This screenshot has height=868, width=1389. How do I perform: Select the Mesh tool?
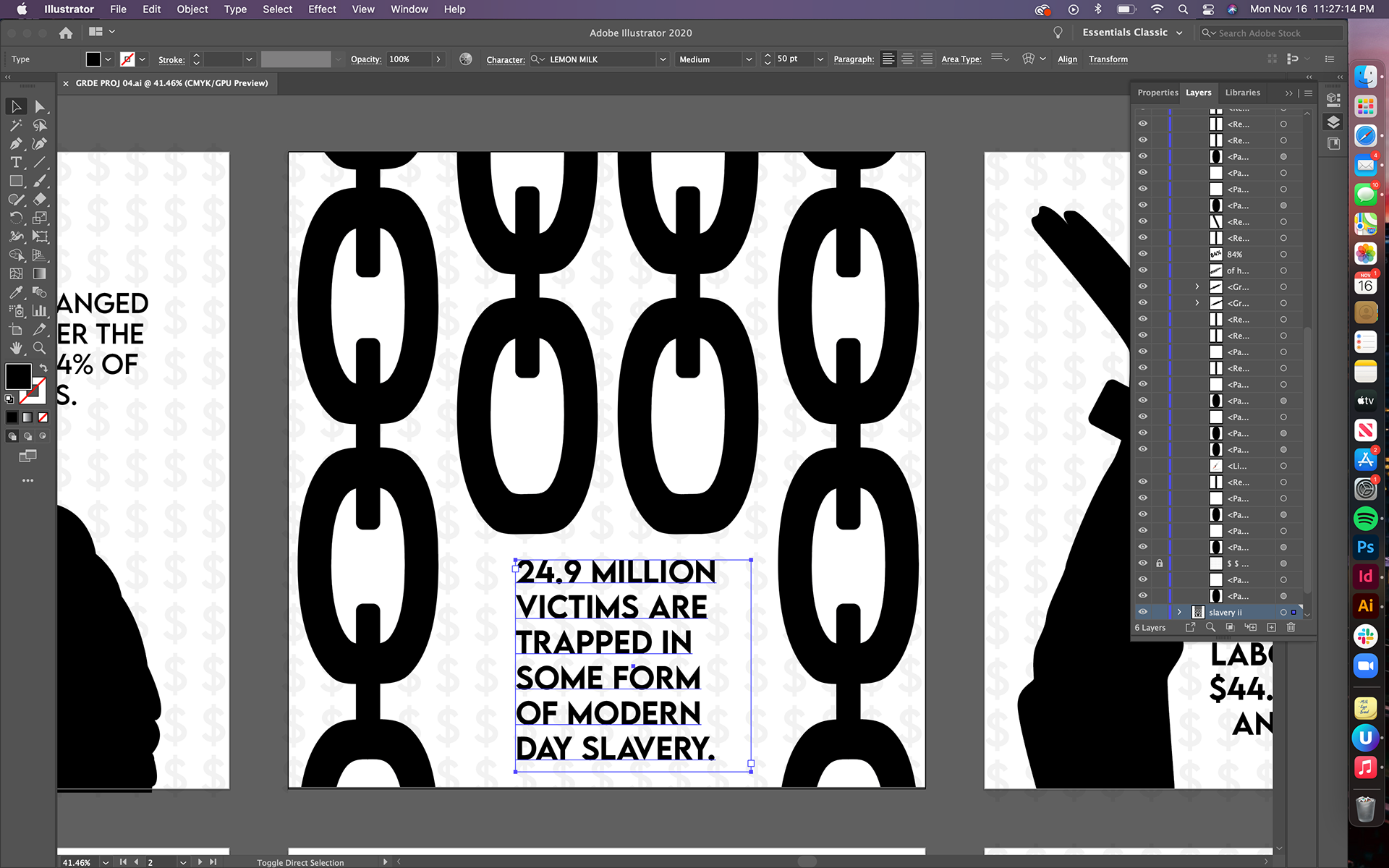[16, 273]
